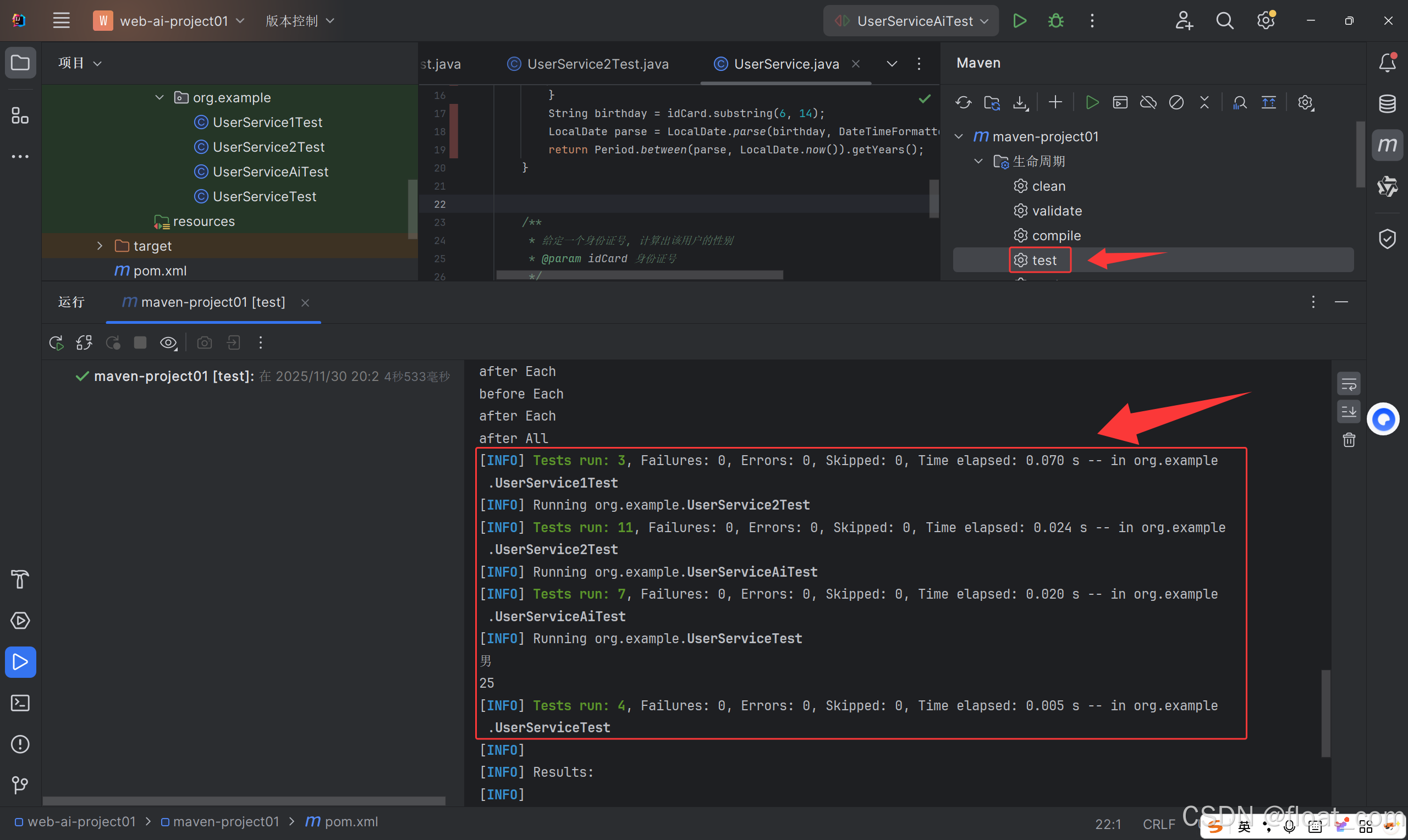Click the clear console trash icon
1408x840 pixels.
(1349, 440)
